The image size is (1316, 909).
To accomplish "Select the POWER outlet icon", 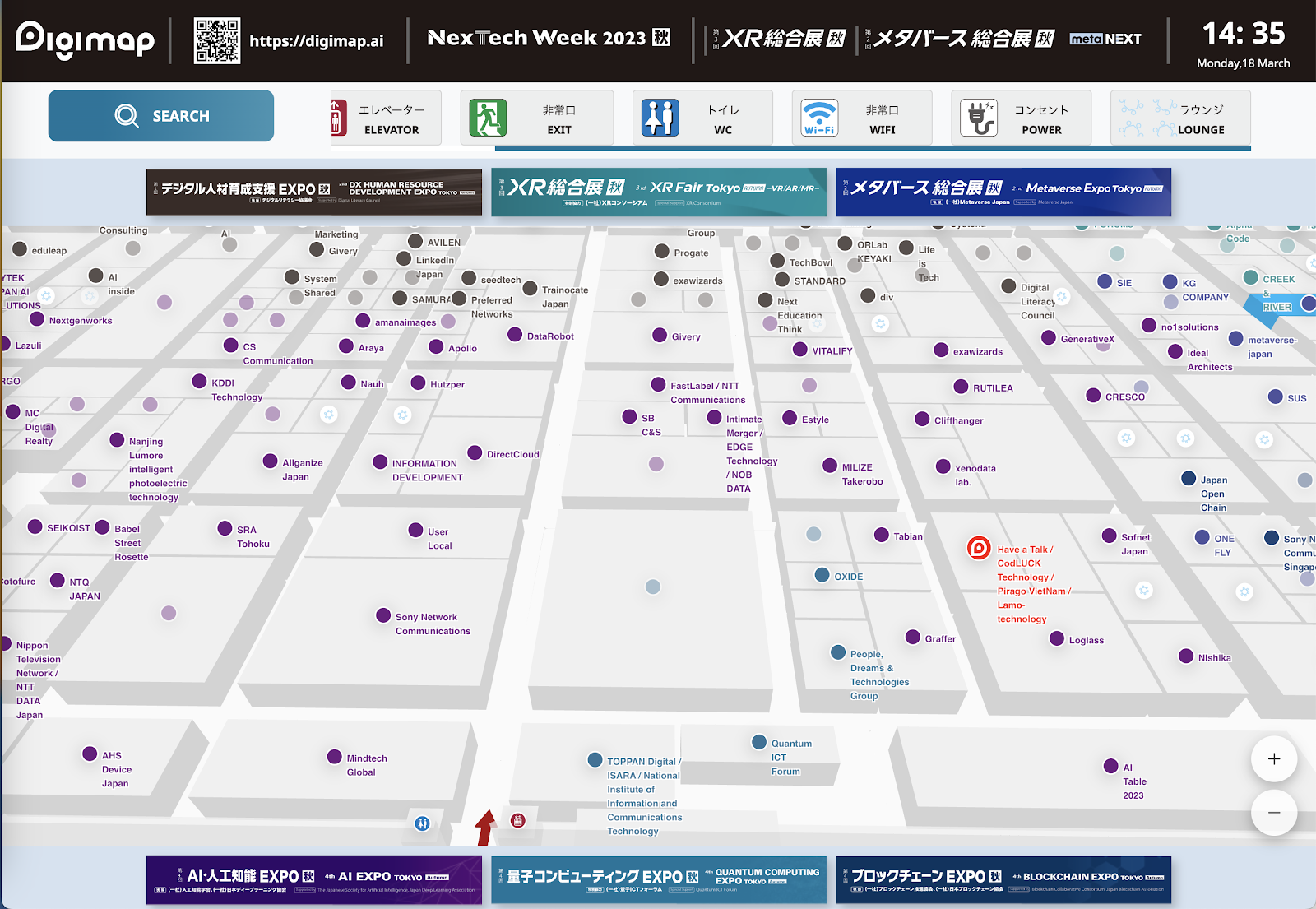I will tap(1020, 118).
